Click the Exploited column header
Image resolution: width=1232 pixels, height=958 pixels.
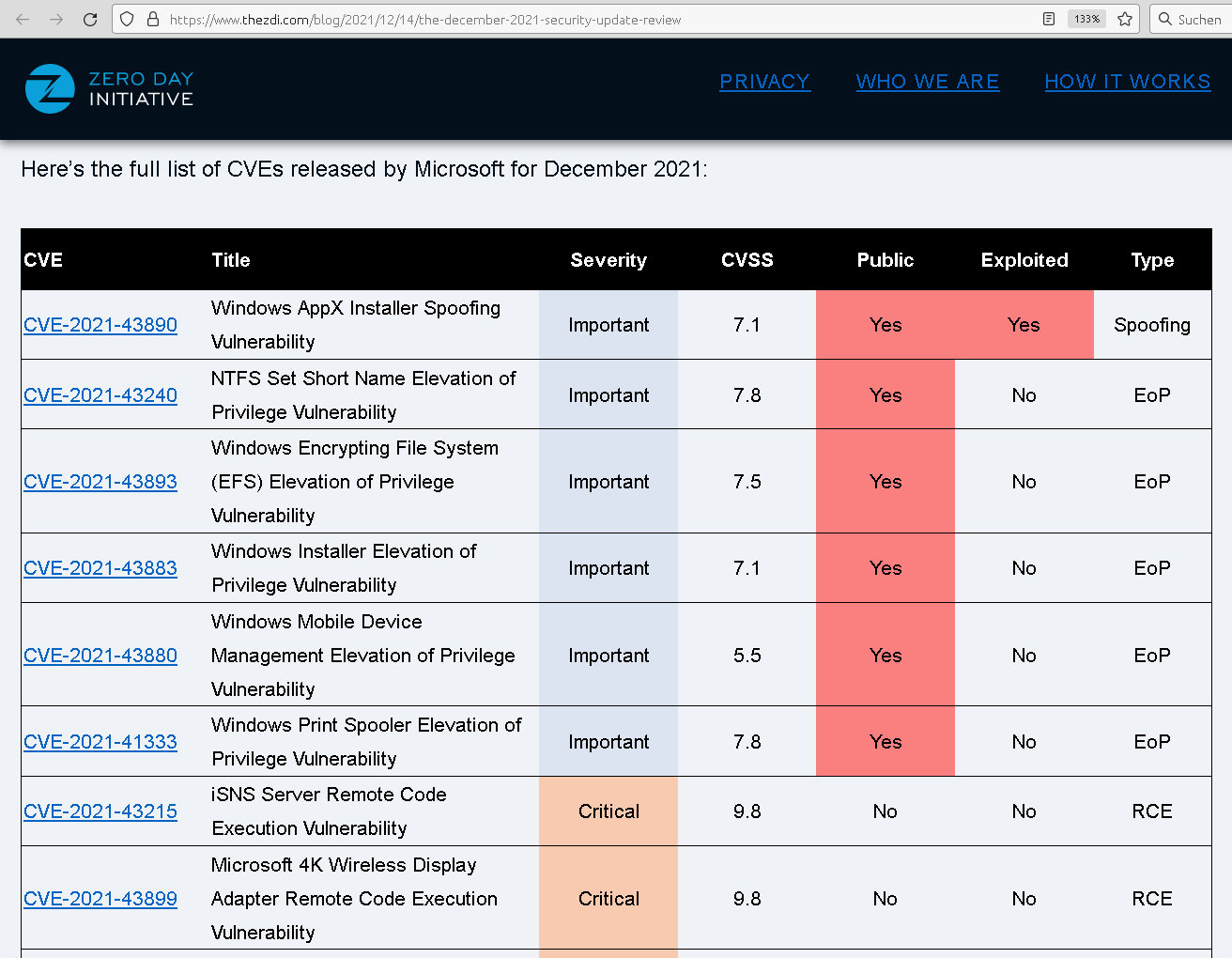[x=1024, y=260]
